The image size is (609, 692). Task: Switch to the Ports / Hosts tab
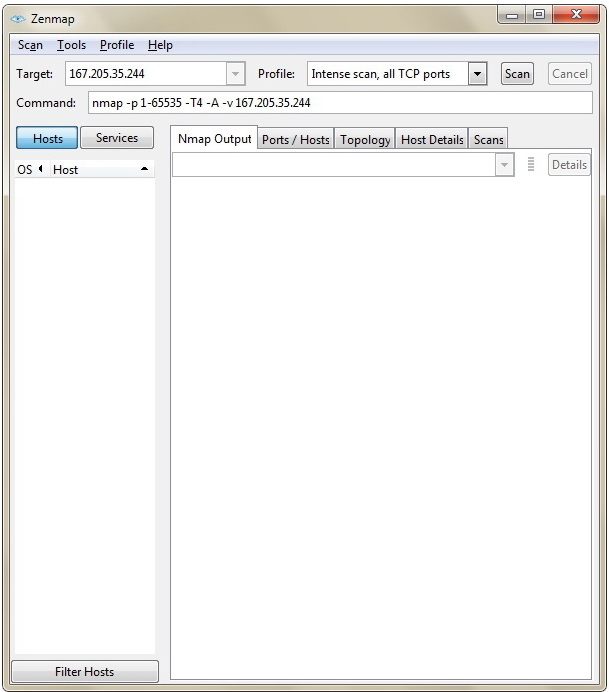pos(295,140)
